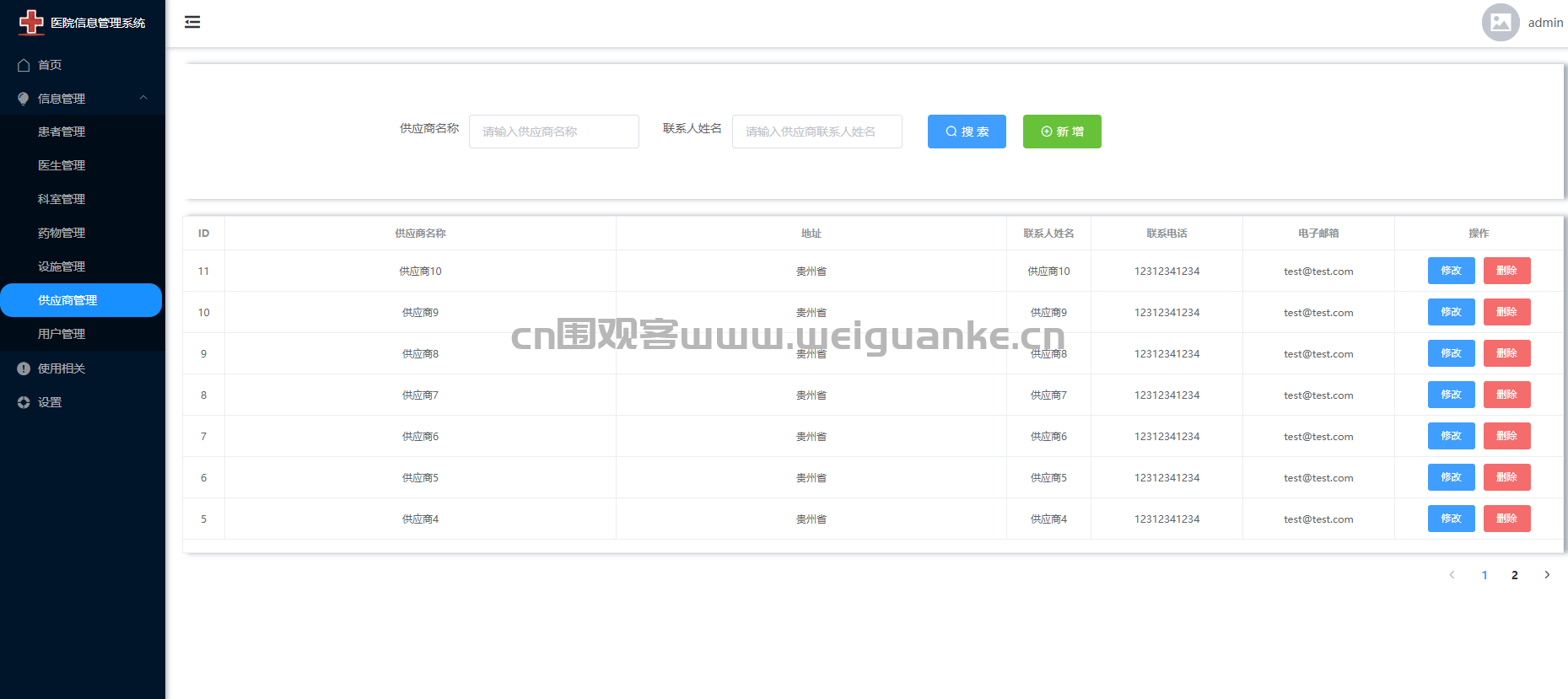Screen dimensions: 1568x699
Task: Click the 信息管理 lightbulb icon
Action: pos(24,99)
